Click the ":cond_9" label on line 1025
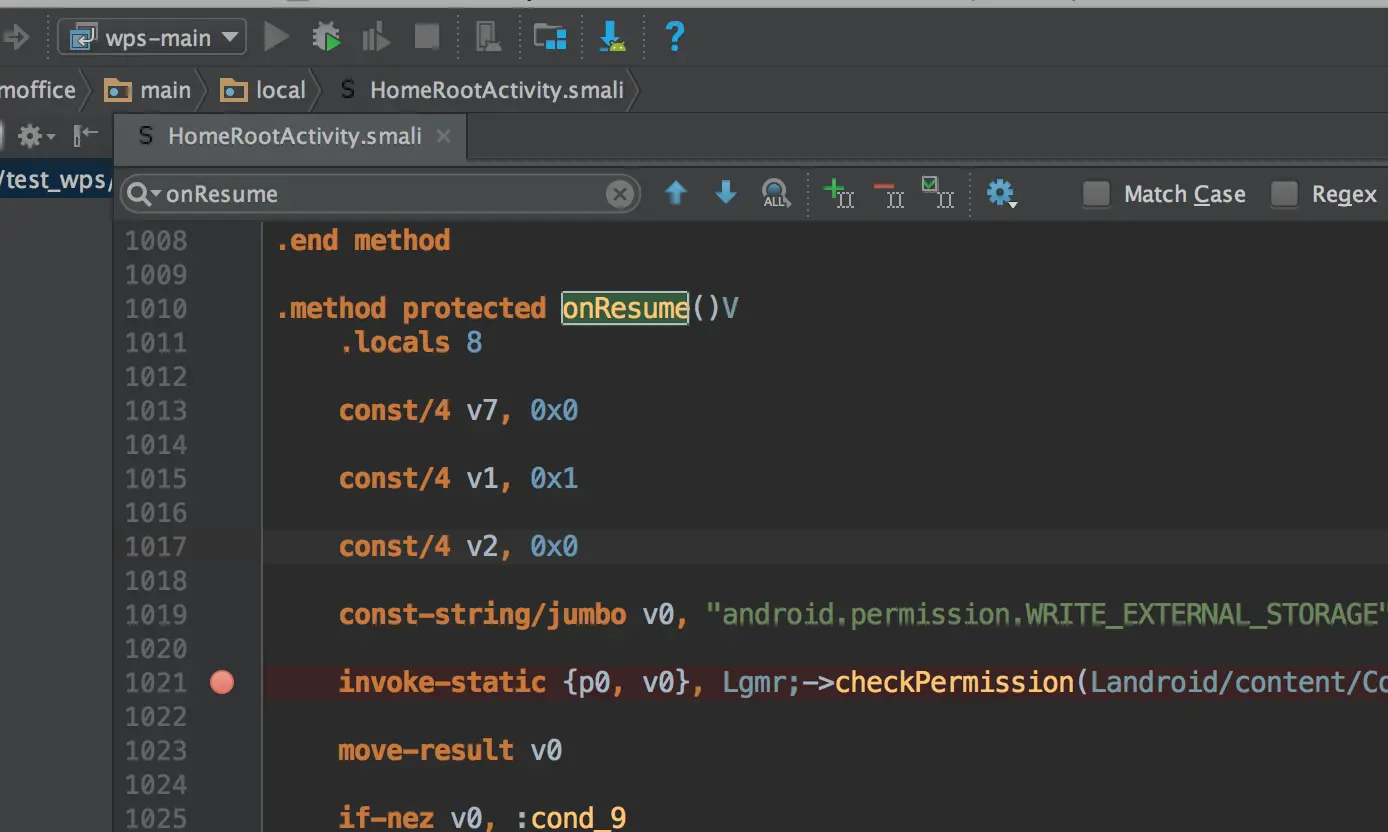This screenshot has width=1388, height=832. pos(571,818)
